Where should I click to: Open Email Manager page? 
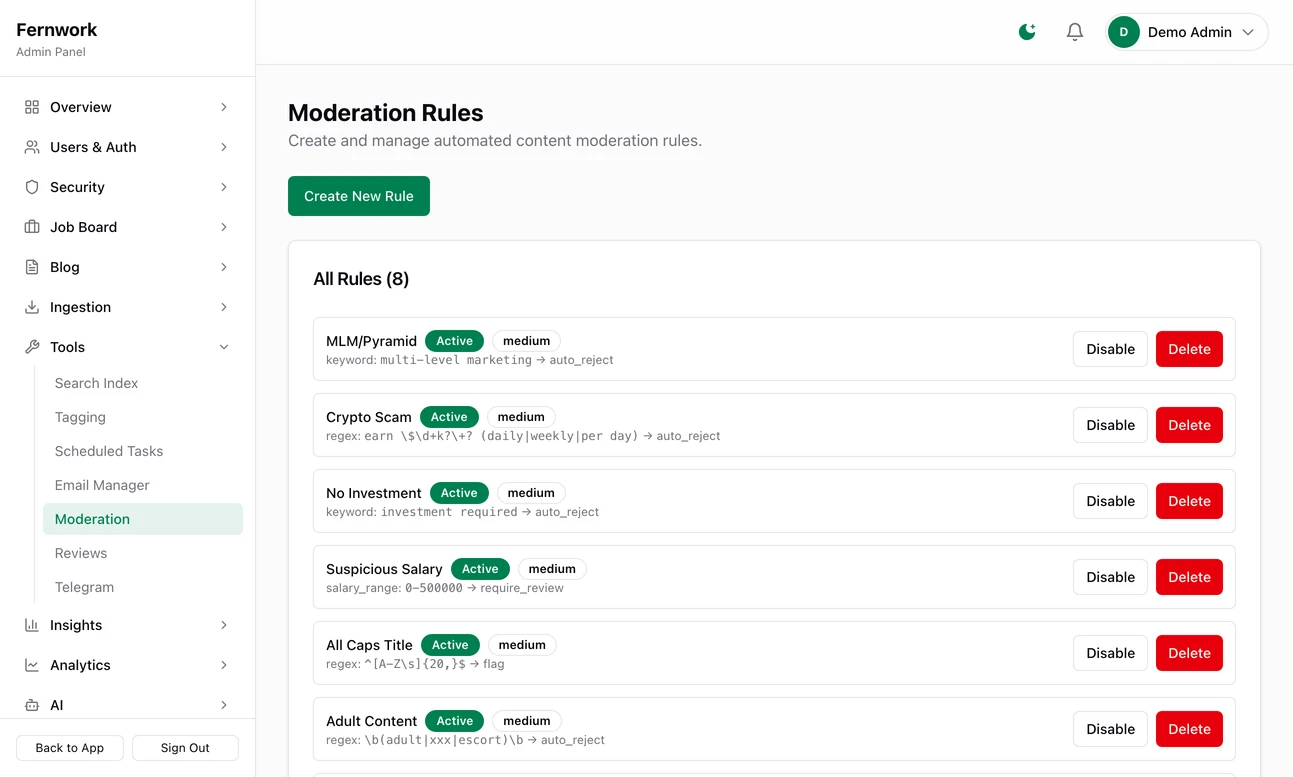pyautogui.click(x=143, y=485)
